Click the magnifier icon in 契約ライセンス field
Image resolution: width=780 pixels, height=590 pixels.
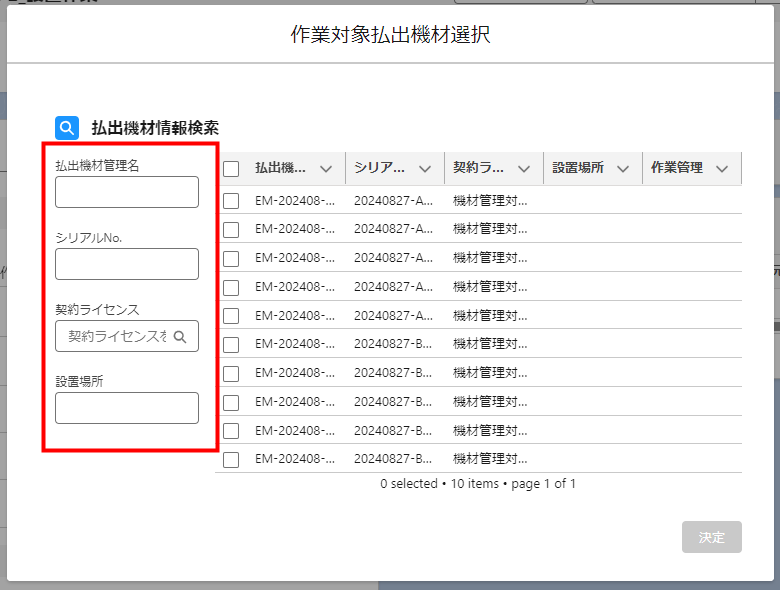(180, 337)
